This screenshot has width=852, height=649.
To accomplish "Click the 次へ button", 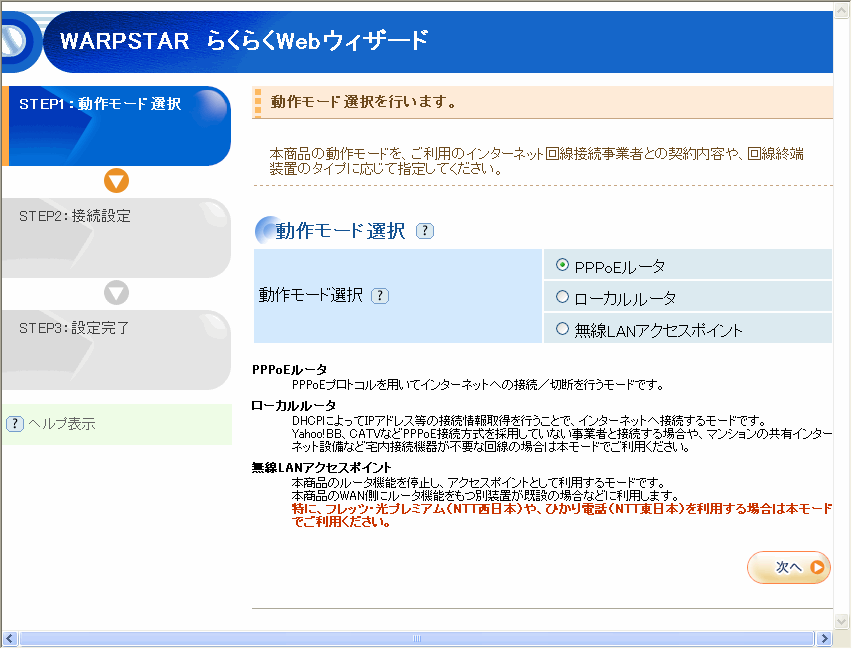I will 788,567.
